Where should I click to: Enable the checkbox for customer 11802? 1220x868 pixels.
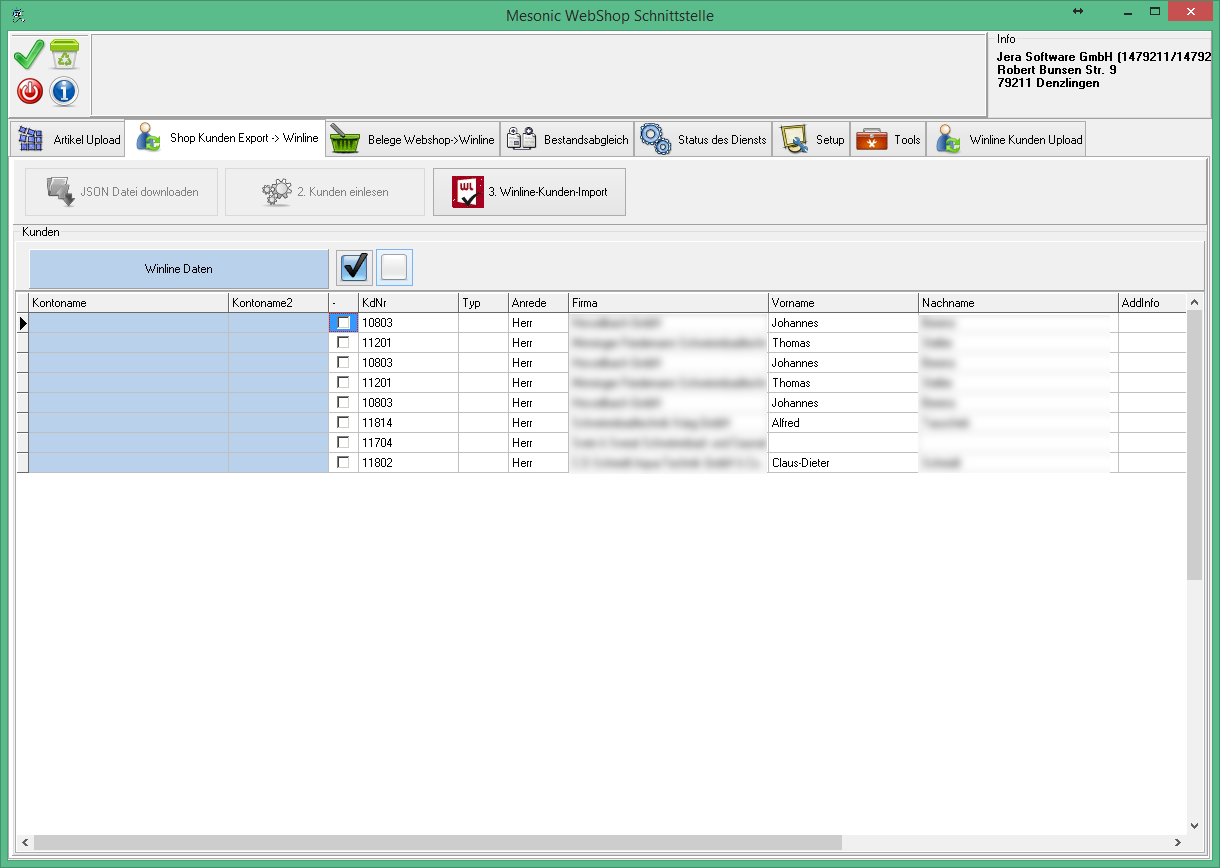click(x=344, y=463)
